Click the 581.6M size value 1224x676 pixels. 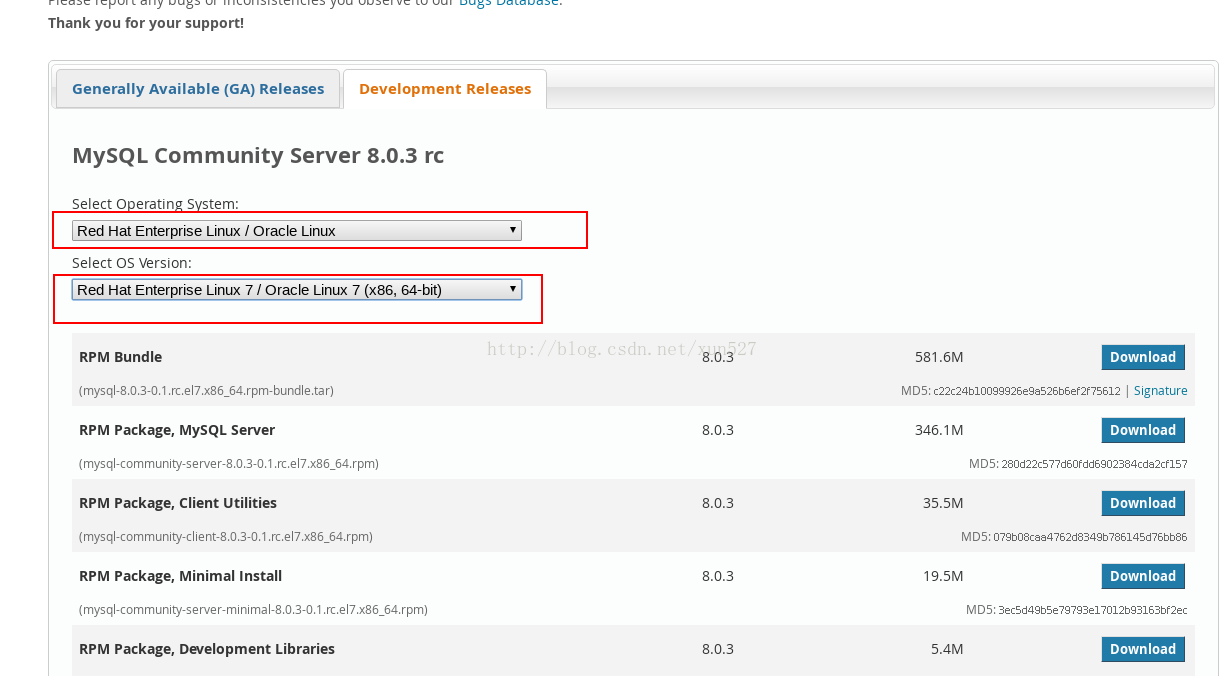[939, 357]
